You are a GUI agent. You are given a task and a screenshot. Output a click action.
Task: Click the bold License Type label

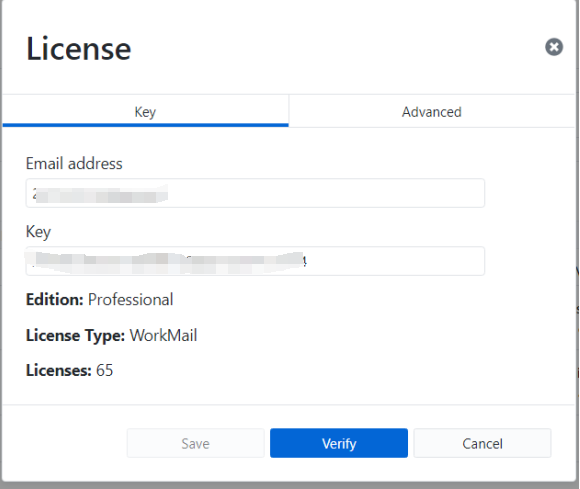[75, 335]
